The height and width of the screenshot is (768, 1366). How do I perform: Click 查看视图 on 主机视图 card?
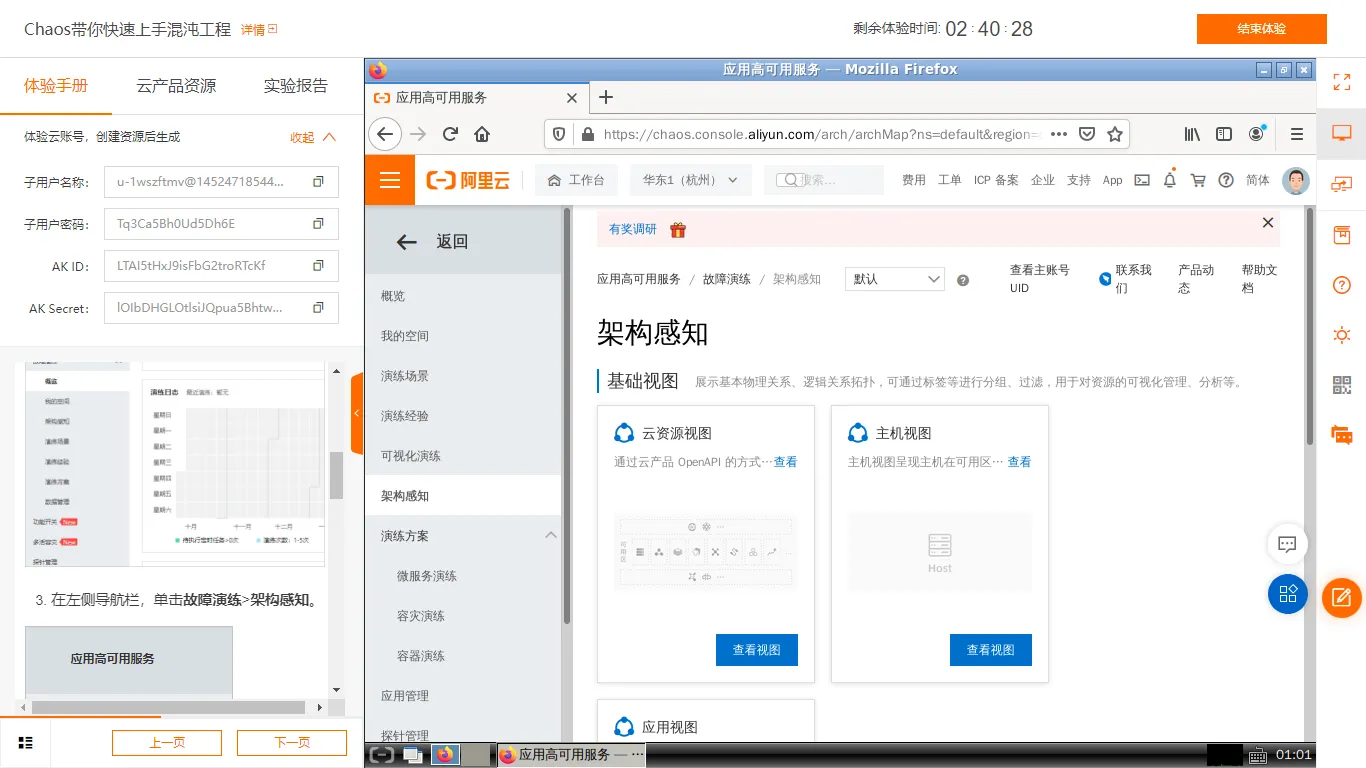[x=991, y=650]
